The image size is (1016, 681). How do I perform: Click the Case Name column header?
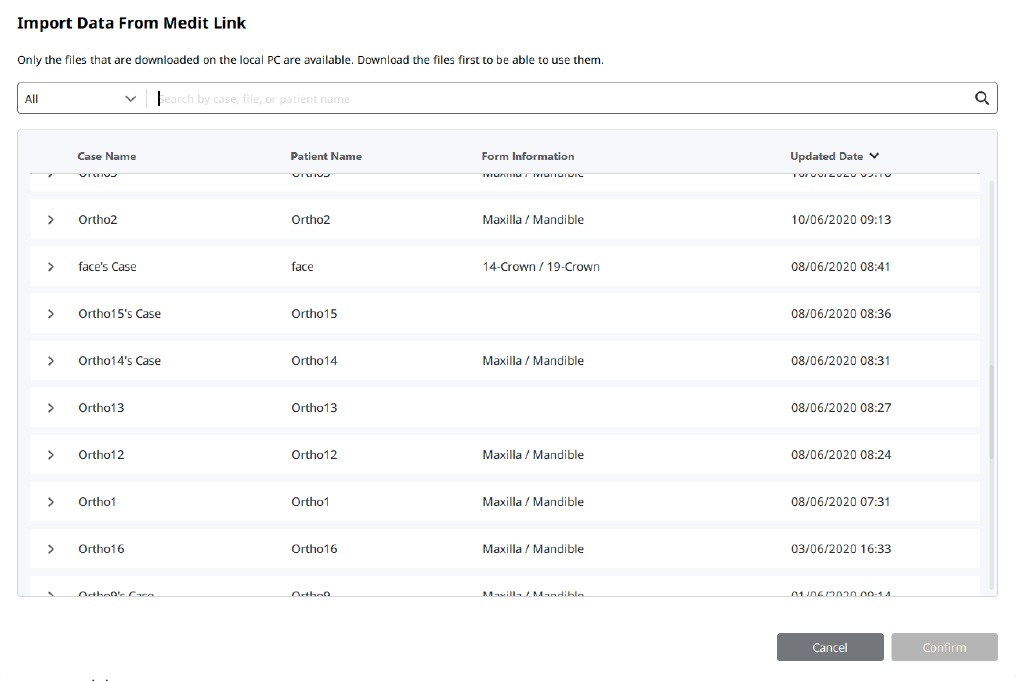click(x=106, y=156)
